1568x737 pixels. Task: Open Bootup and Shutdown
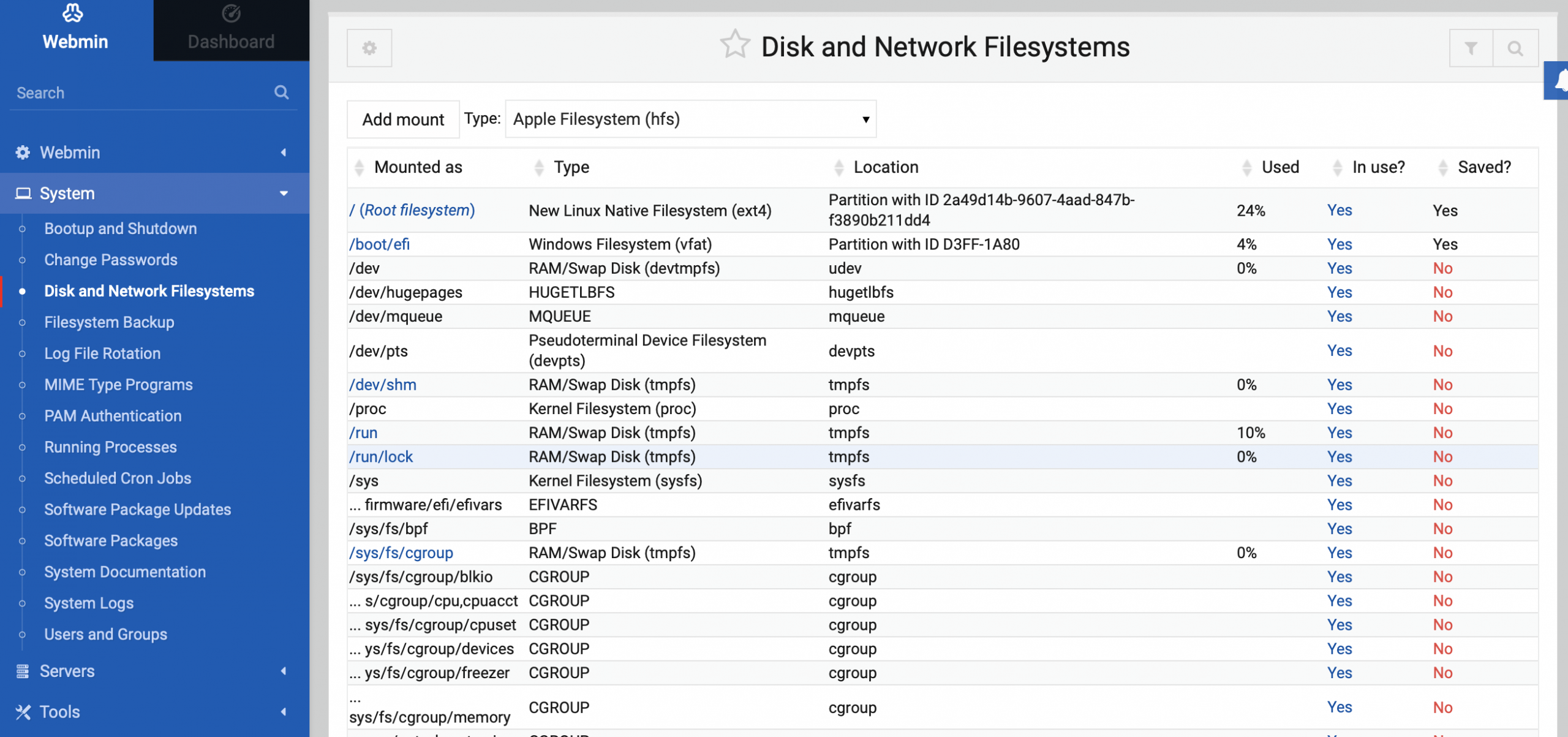[121, 229]
